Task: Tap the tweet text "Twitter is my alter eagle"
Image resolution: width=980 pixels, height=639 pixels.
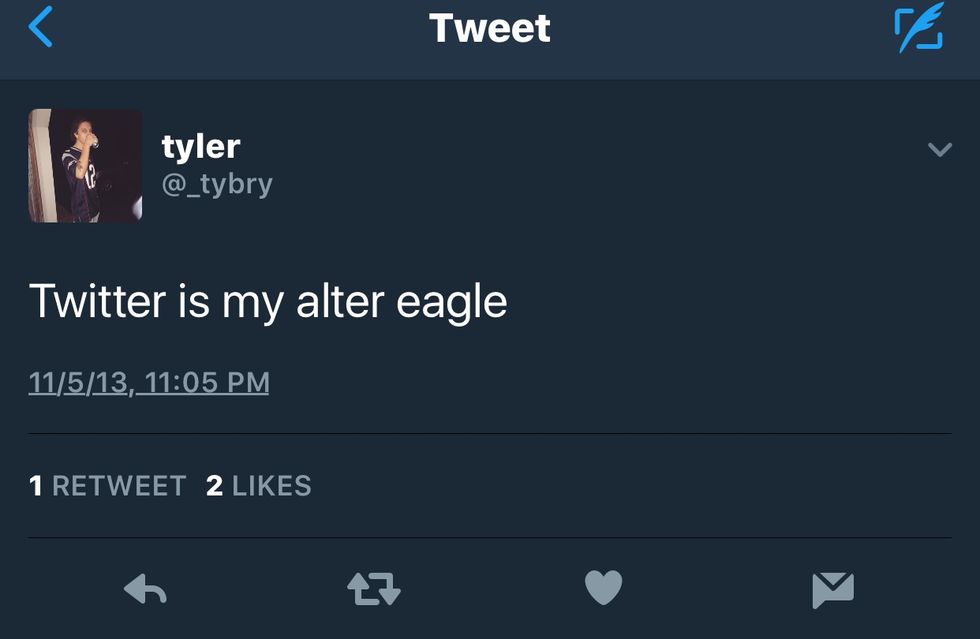Action: [268, 301]
